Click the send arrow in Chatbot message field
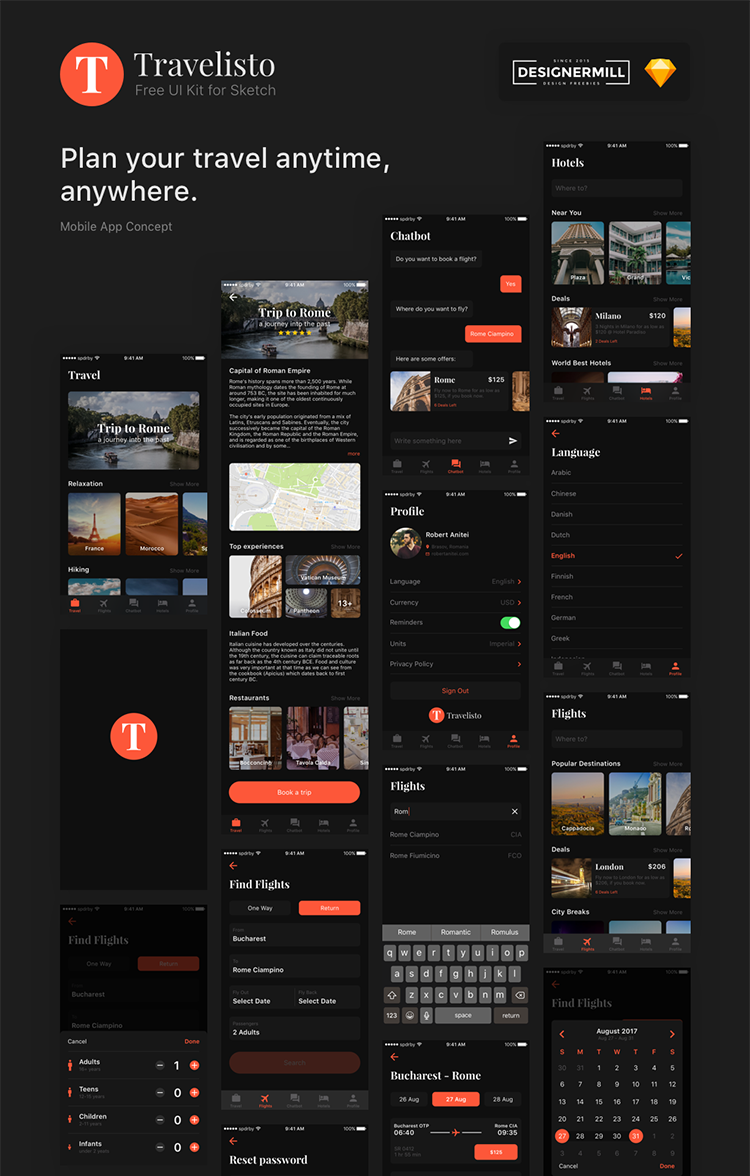 [x=513, y=441]
